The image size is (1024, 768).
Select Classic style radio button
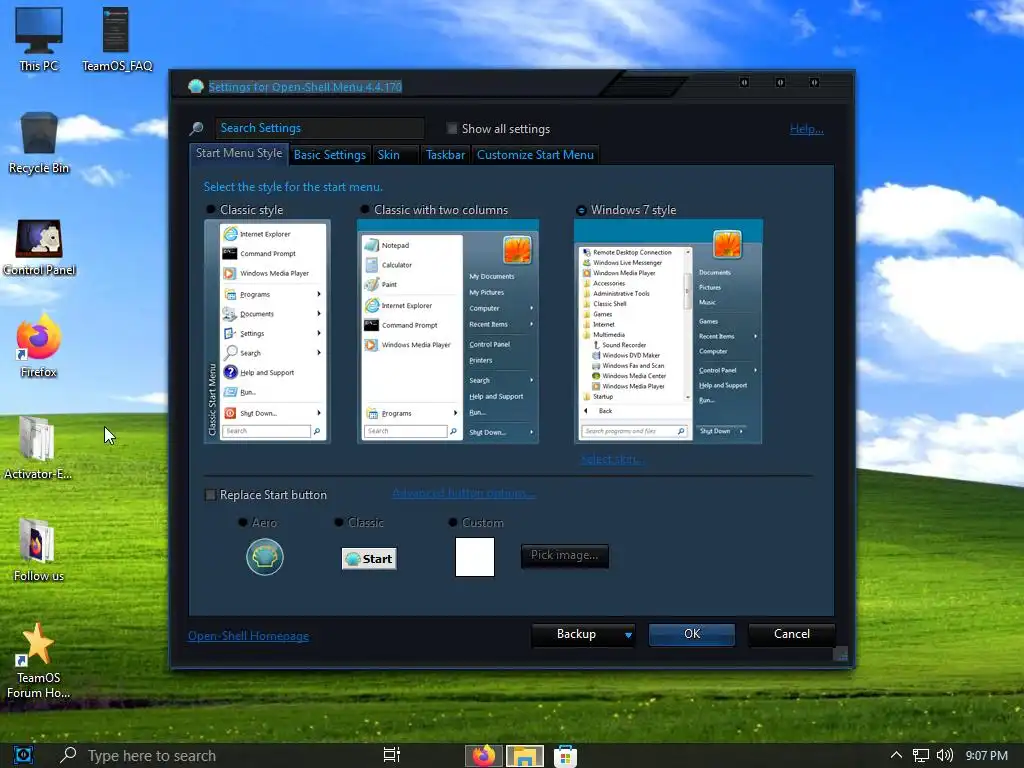tap(210, 210)
